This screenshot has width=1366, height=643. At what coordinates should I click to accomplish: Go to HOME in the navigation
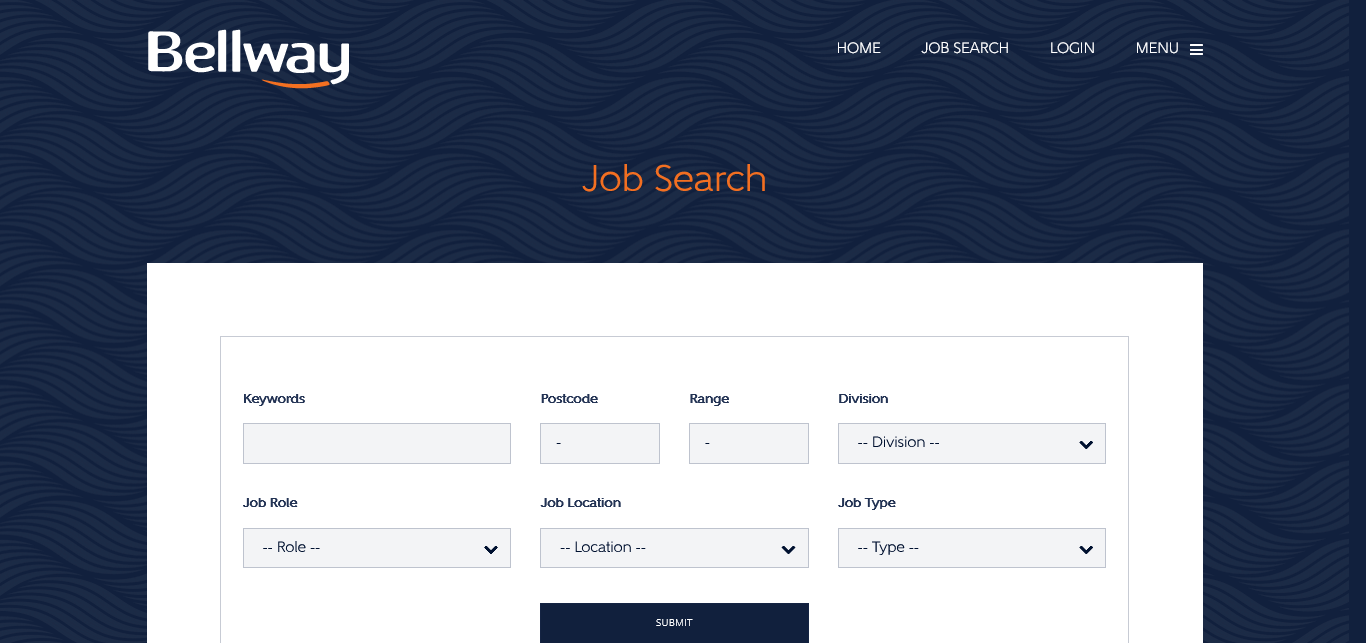(858, 48)
